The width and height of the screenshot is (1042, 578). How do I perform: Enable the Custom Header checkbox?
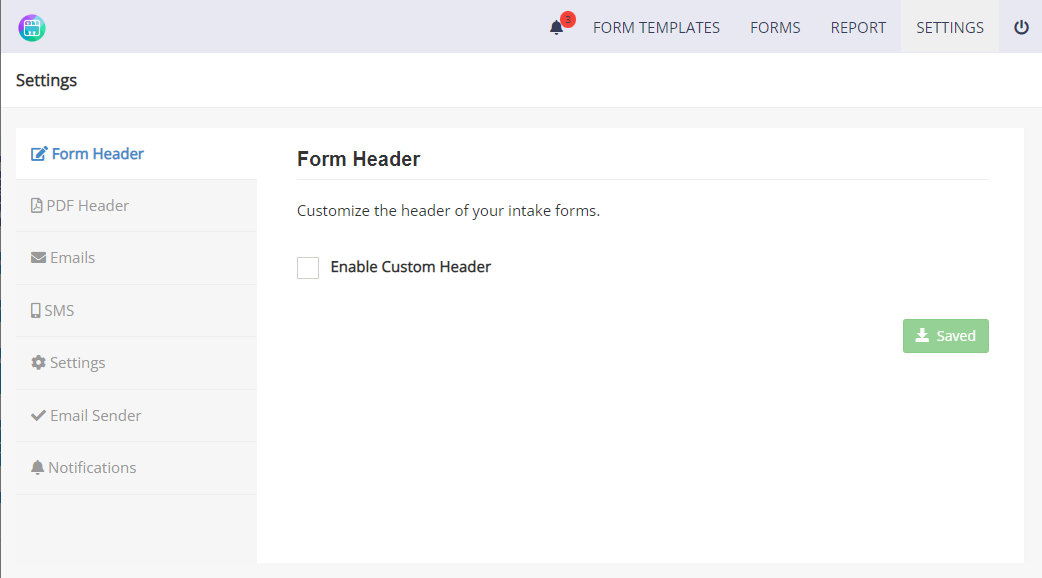[308, 268]
